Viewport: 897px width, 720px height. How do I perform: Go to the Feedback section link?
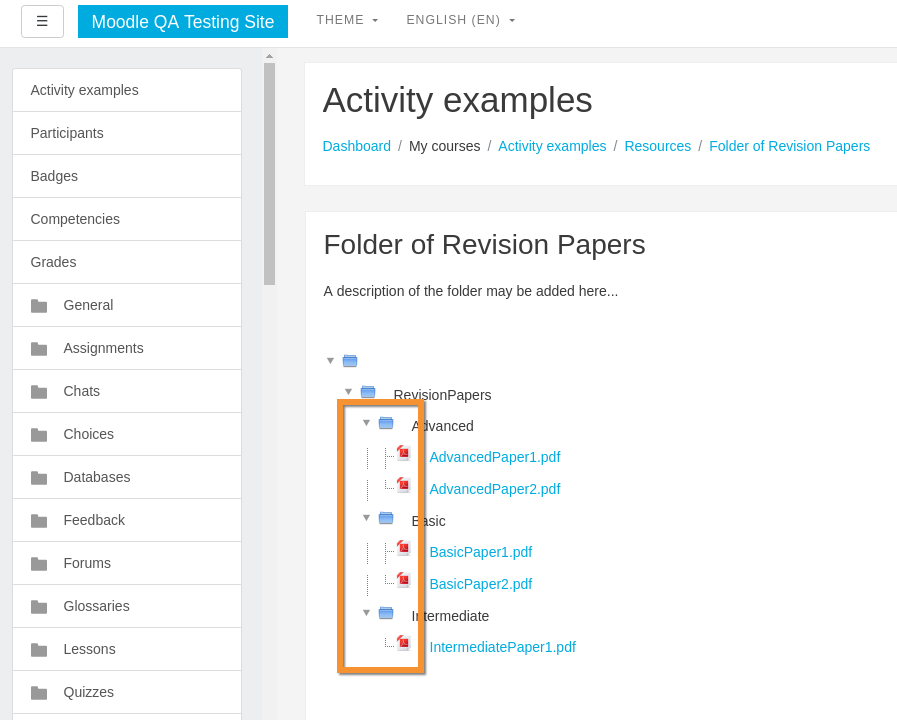pyautogui.click(x=94, y=520)
